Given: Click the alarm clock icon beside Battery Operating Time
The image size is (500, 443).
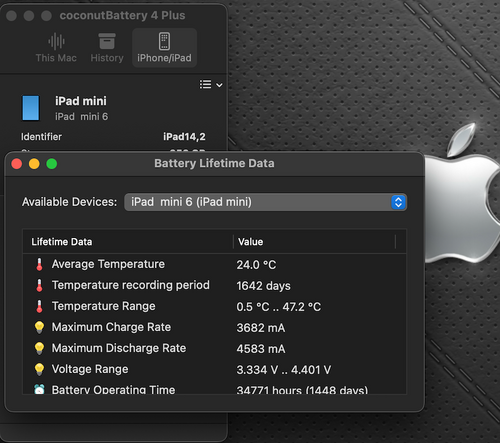Looking at the screenshot, I should [39, 389].
